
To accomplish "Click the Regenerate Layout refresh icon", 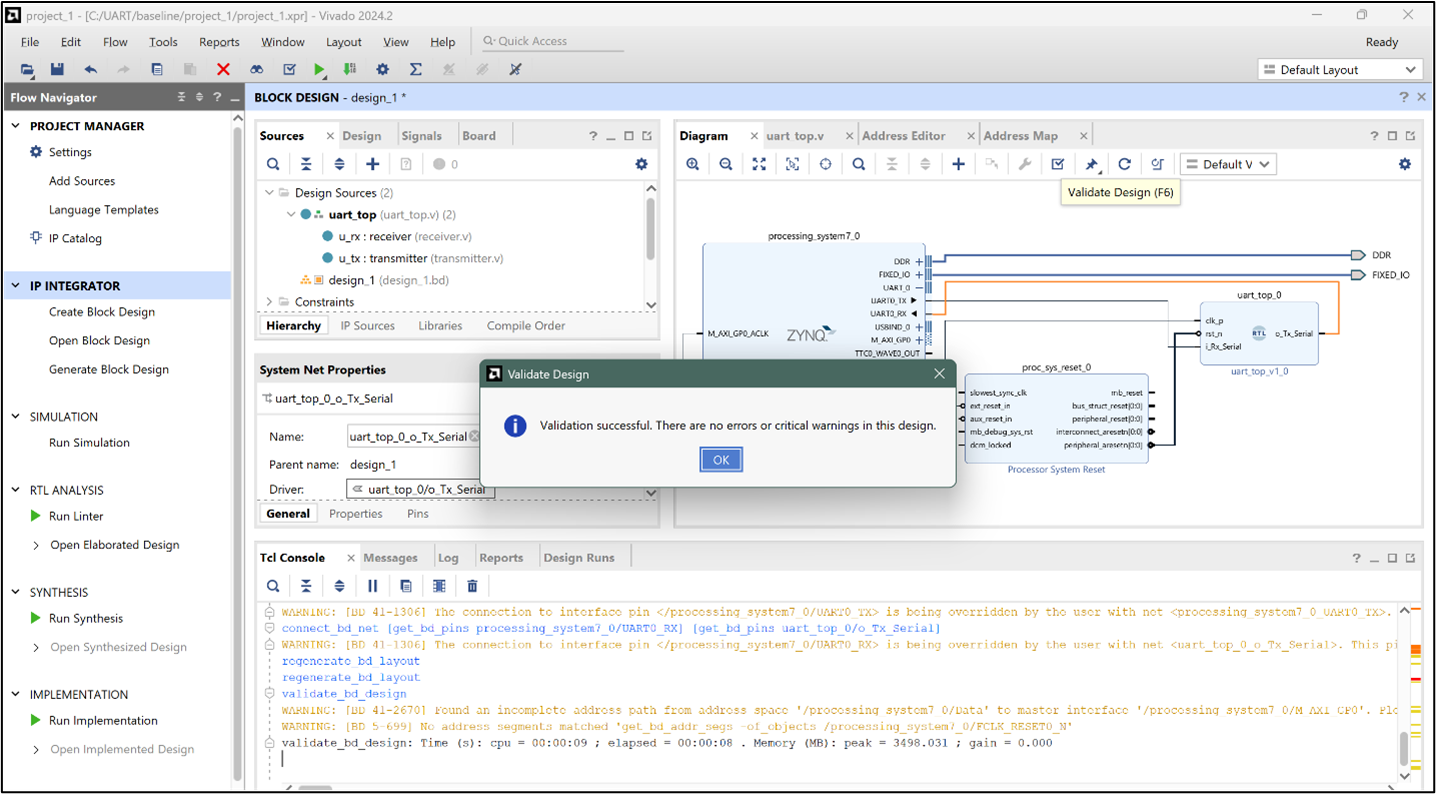I will pos(1124,163).
